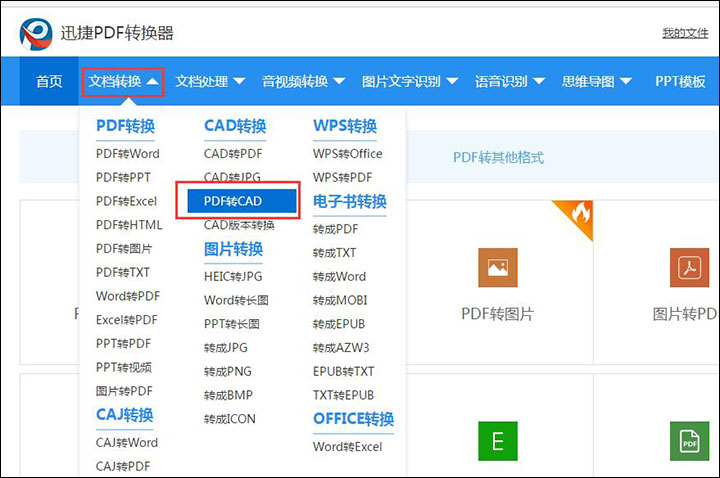The width and height of the screenshot is (720, 478).
Task: Collapse the 文档转换 dropdown arrow
Action: [152, 82]
